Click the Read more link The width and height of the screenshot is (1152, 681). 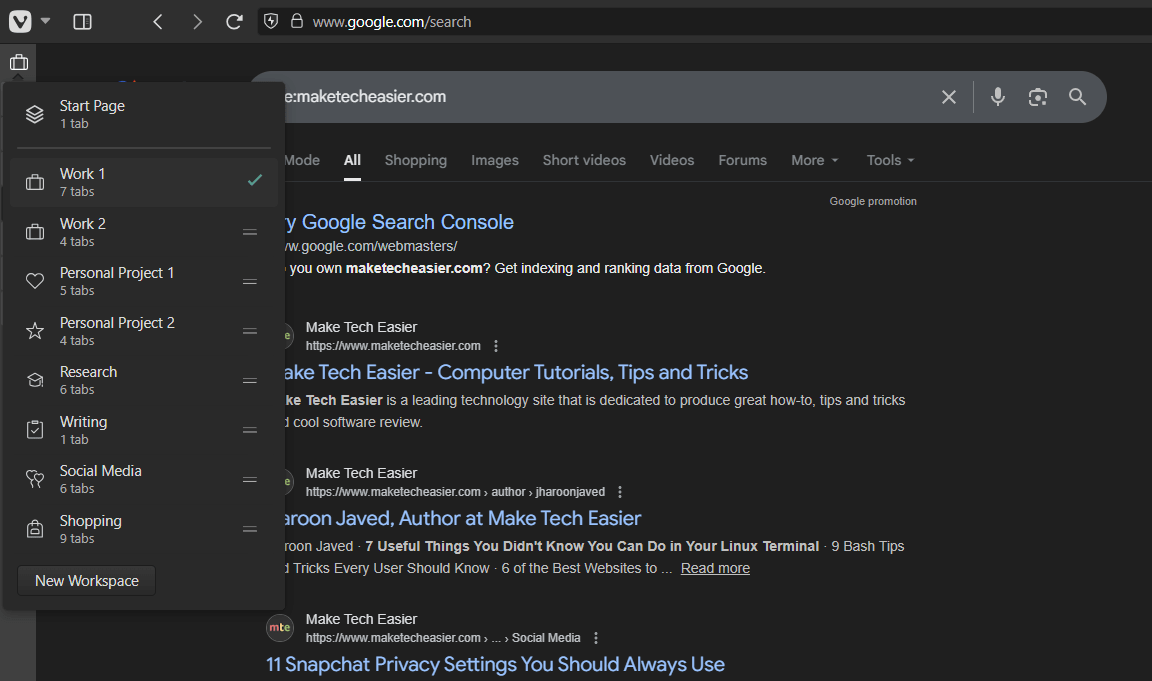pos(715,568)
